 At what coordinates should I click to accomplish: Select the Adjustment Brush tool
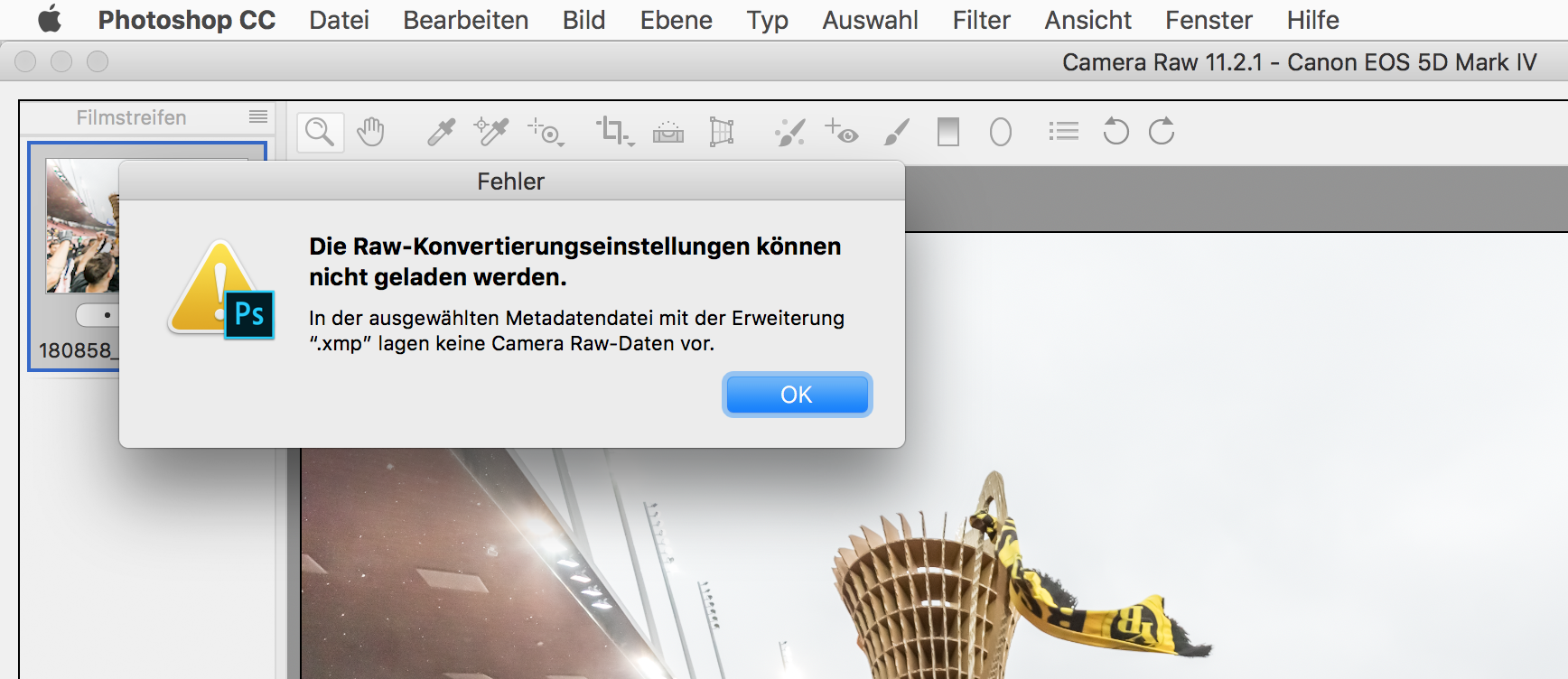[896, 132]
